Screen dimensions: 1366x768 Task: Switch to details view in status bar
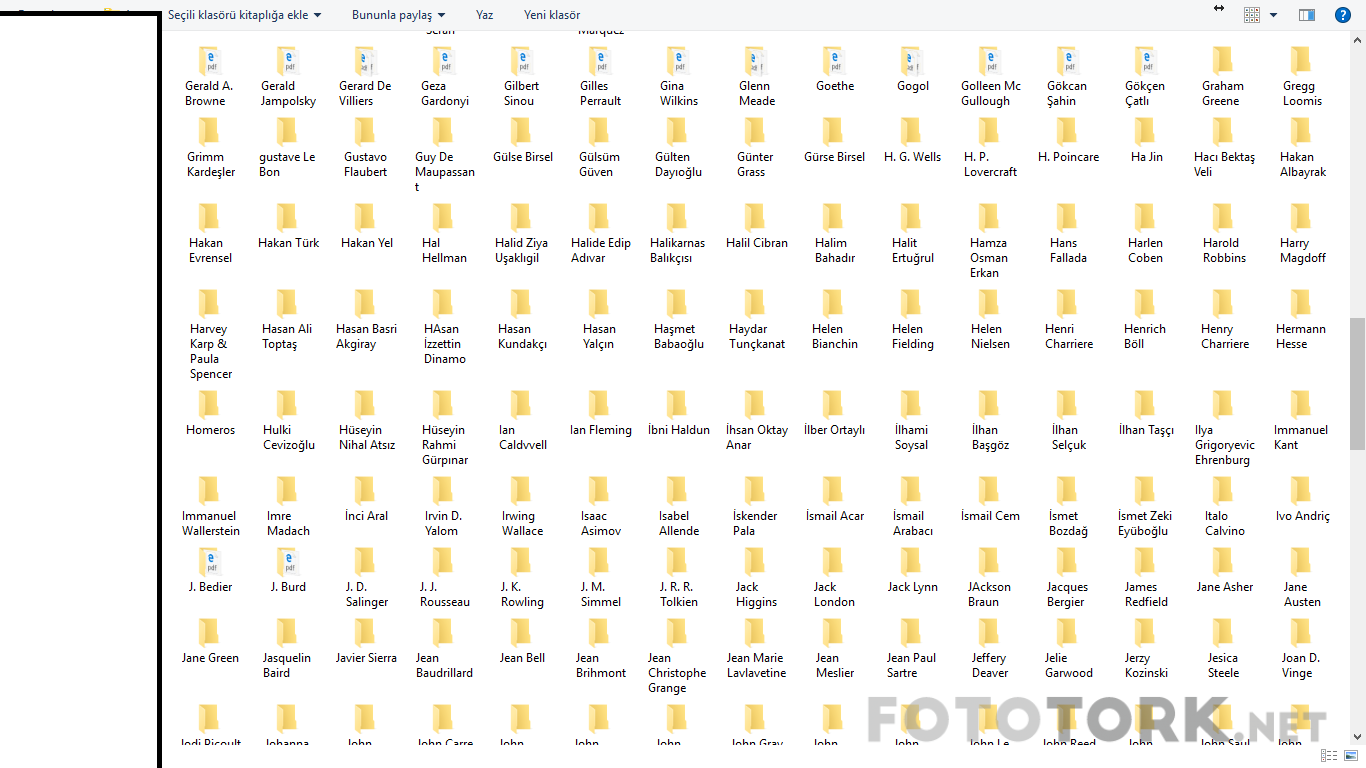[x=1330, y=756]
